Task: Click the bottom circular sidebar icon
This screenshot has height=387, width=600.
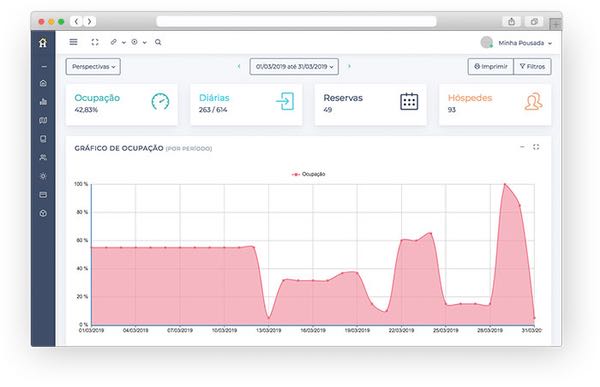Action: click(43, 213)
